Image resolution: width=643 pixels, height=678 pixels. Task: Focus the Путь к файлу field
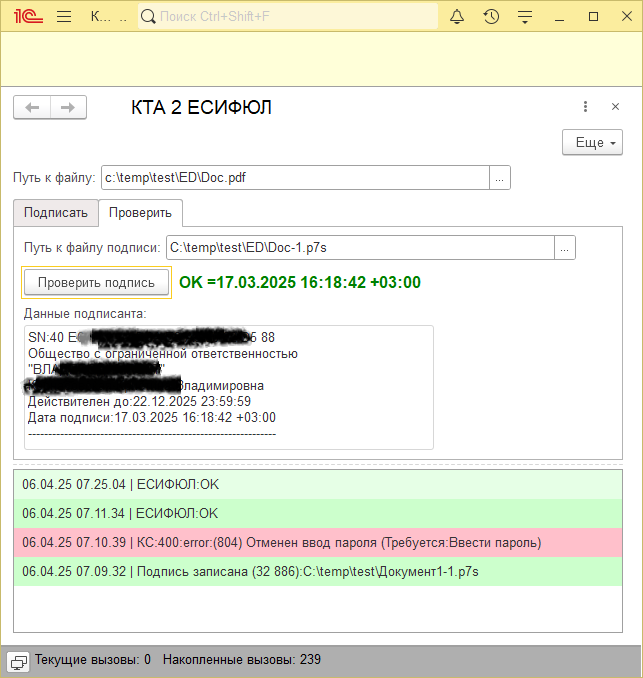295,178
